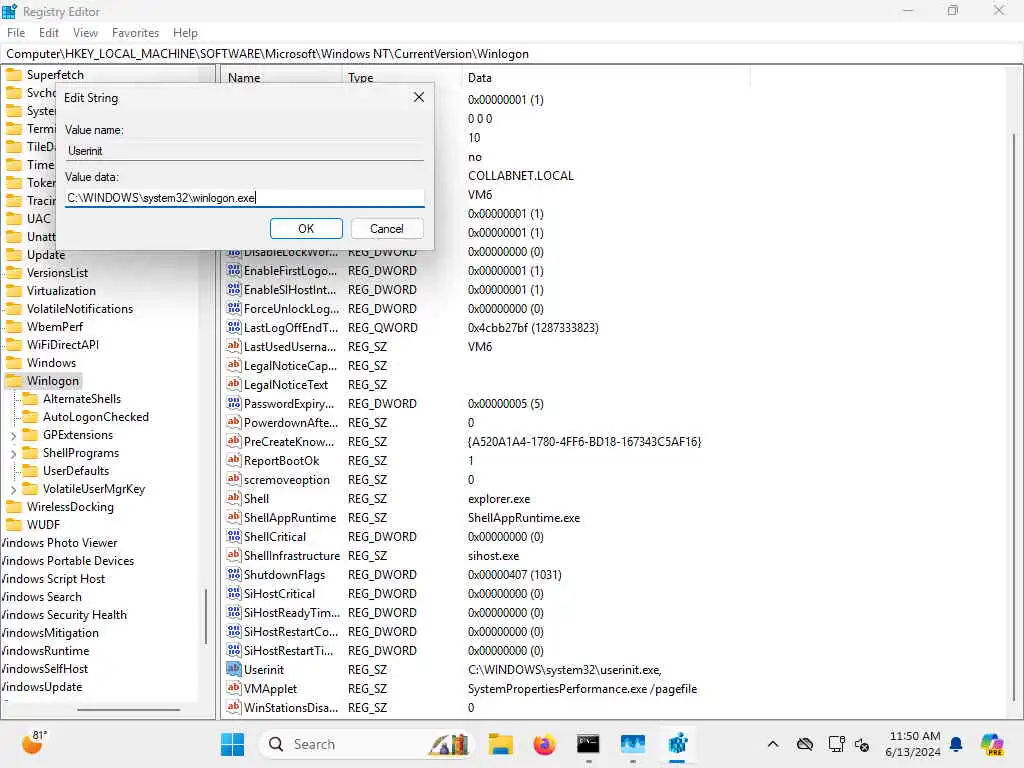Select the Windows Photo Viewer tree item

(x=59, y=543)
